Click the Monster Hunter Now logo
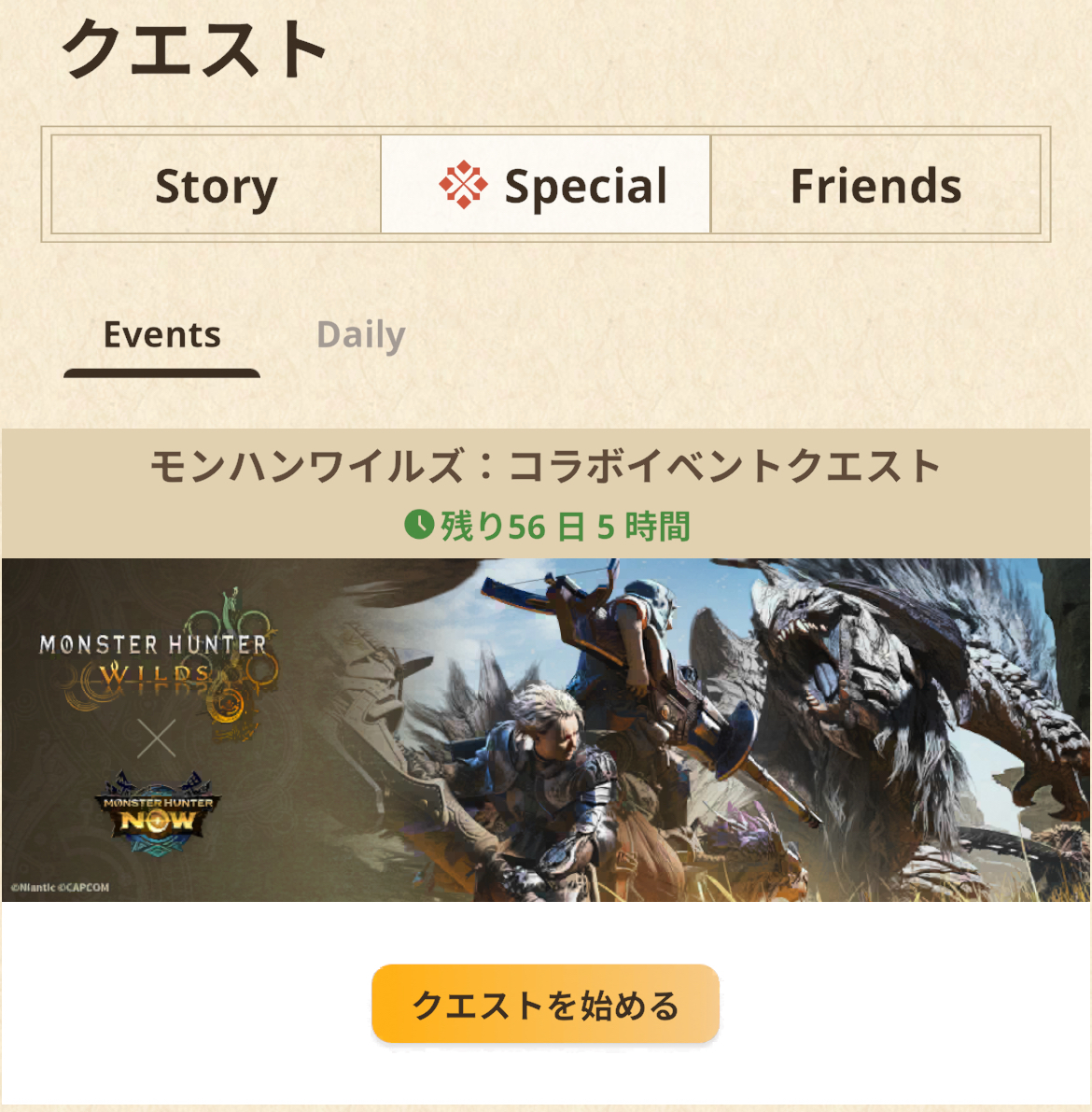This screenshot has width=1092, height=1112. [x=158, y=814]
